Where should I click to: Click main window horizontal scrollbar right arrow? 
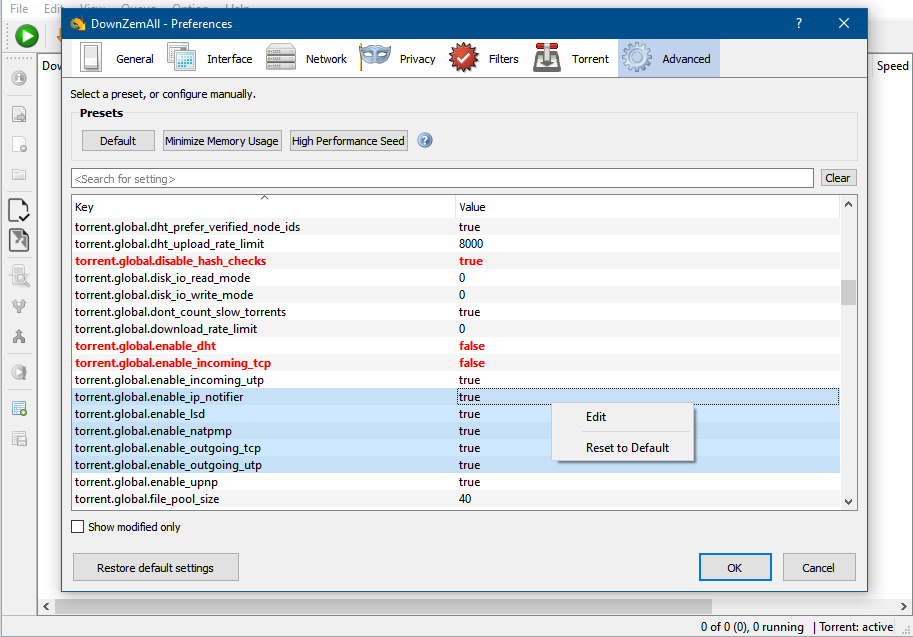903,606
